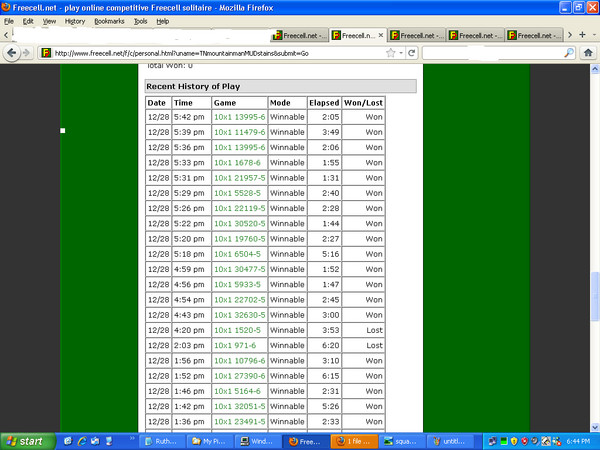Viewport: 600px width, 450px height.
Task: Open the URL history dropdown arrow
Action: [x=401, y=53]
